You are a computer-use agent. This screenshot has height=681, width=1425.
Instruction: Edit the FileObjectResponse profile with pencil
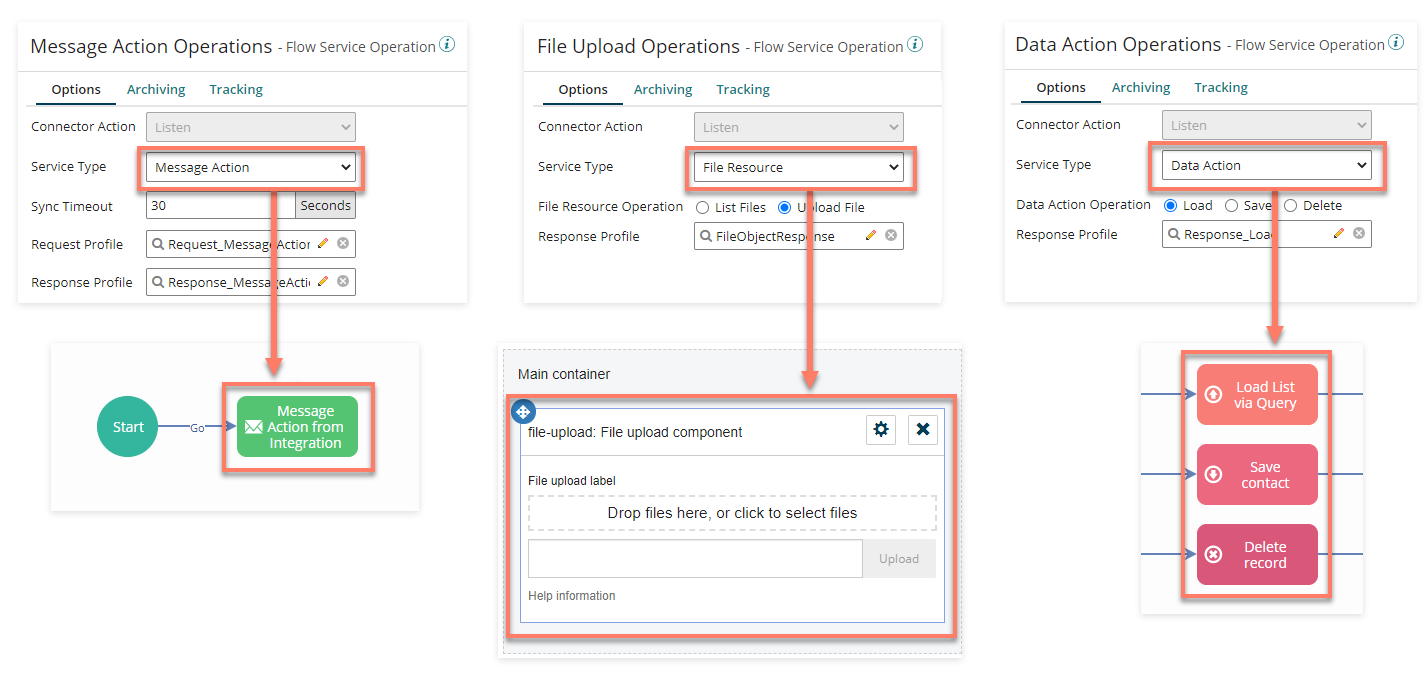pos(871,236)
